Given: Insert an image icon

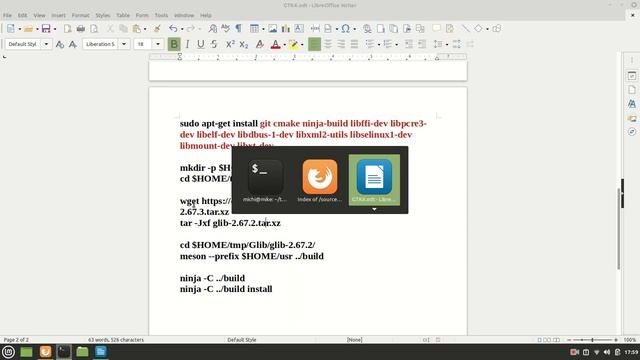Looking at the screenshot, I should coord(273,29).
